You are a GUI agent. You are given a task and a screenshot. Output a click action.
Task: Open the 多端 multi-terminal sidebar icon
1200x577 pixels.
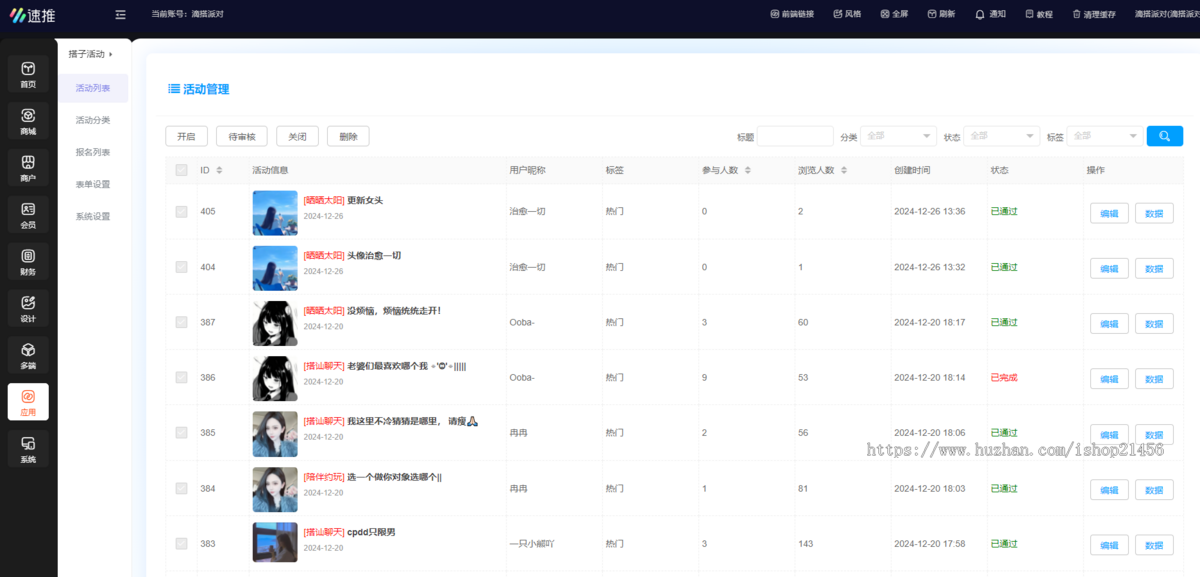(28, 356)
